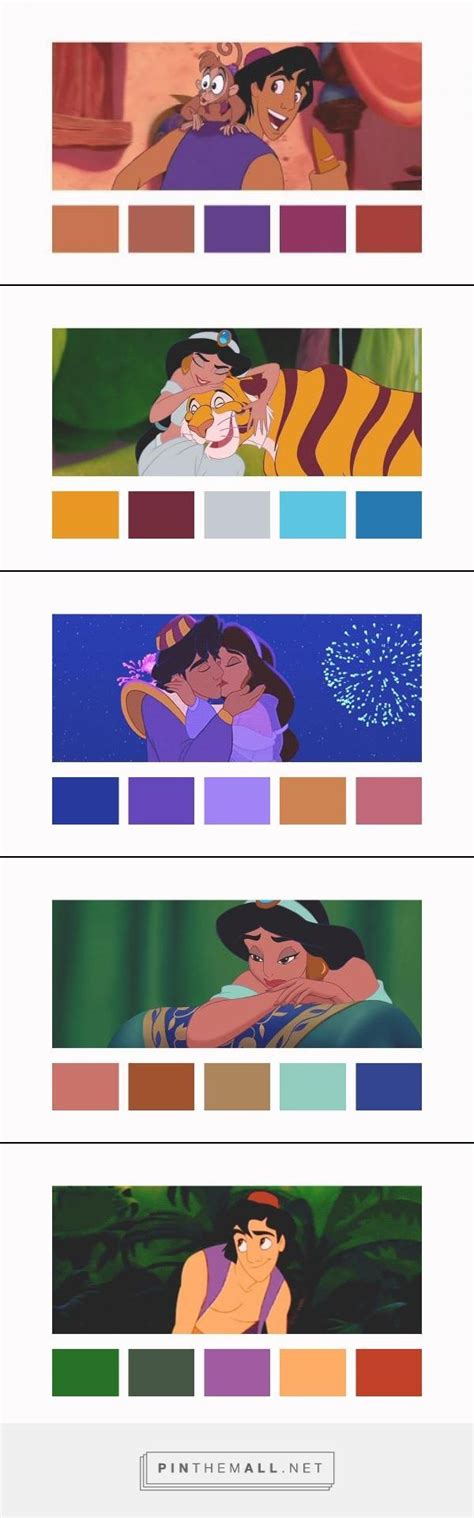
Task: Pick the sky blue swatch under Rajah image
Action: pyautogui.click(x=313, y=515)
